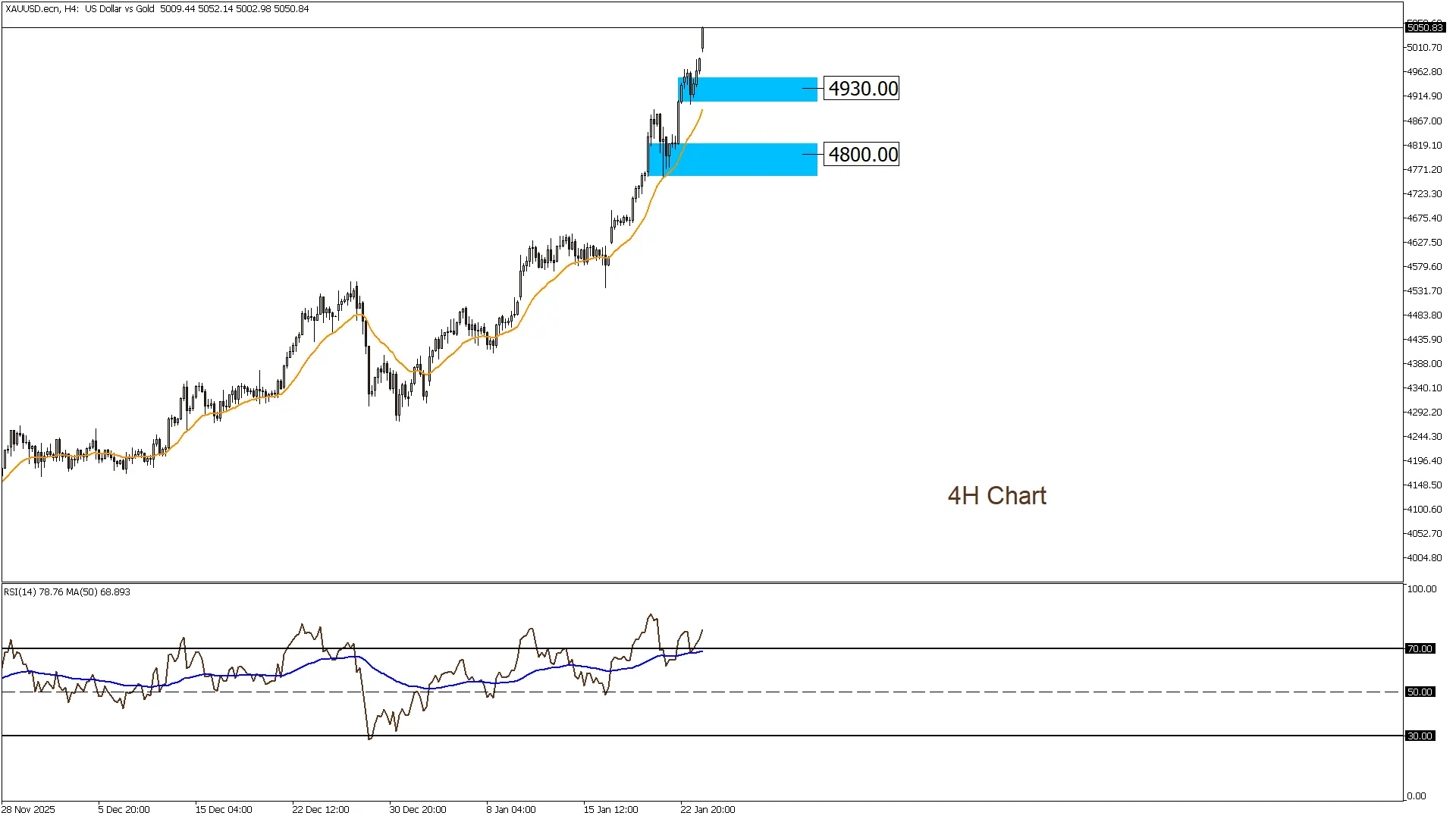Click the 4H Chart text label
The height and width of the screenshot is (819, 1456).
(996, 496)
